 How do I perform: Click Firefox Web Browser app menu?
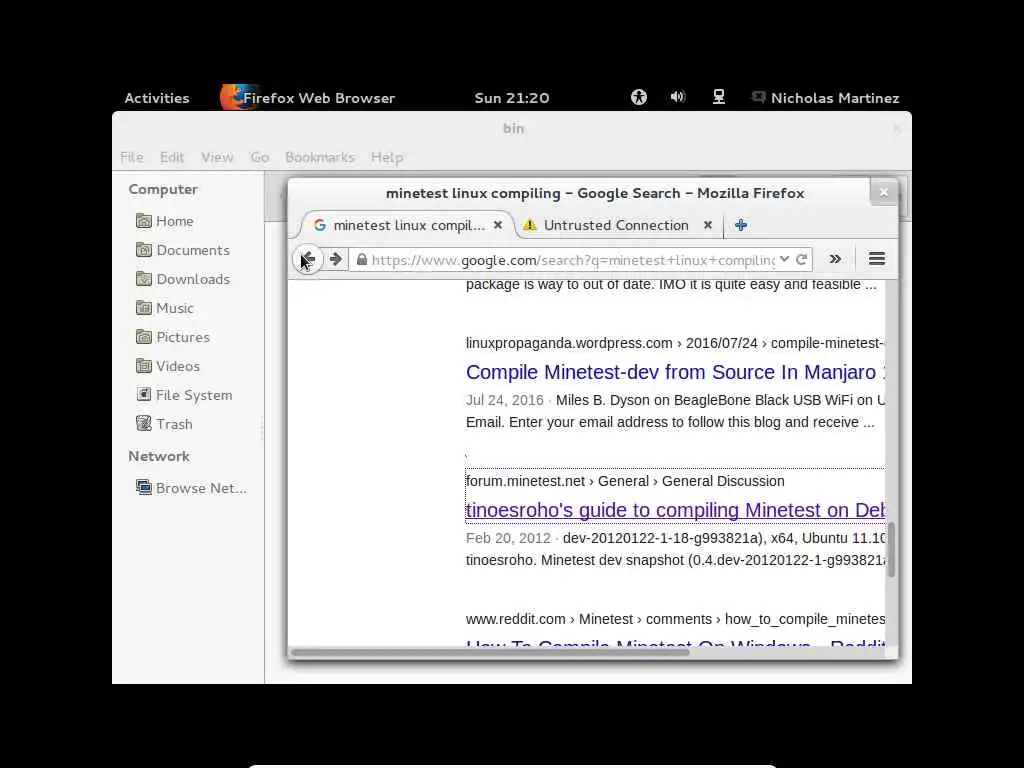pyautogui.click(x=308, y=98)
